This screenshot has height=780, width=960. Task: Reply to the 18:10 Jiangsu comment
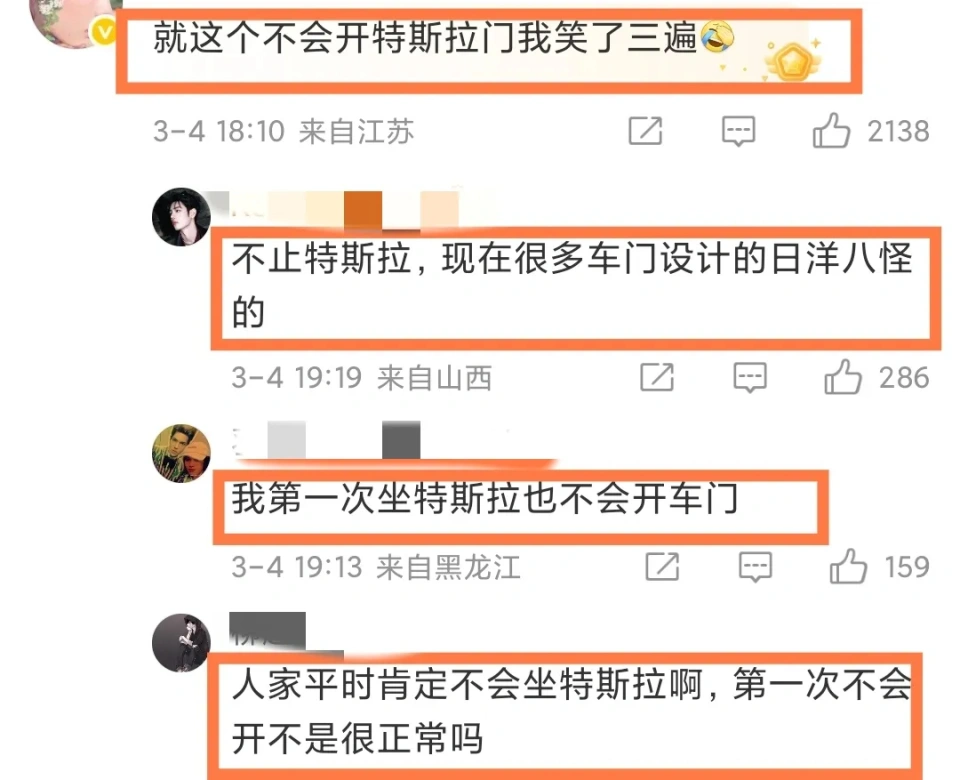pyautogui.click(x=738, y=131)
